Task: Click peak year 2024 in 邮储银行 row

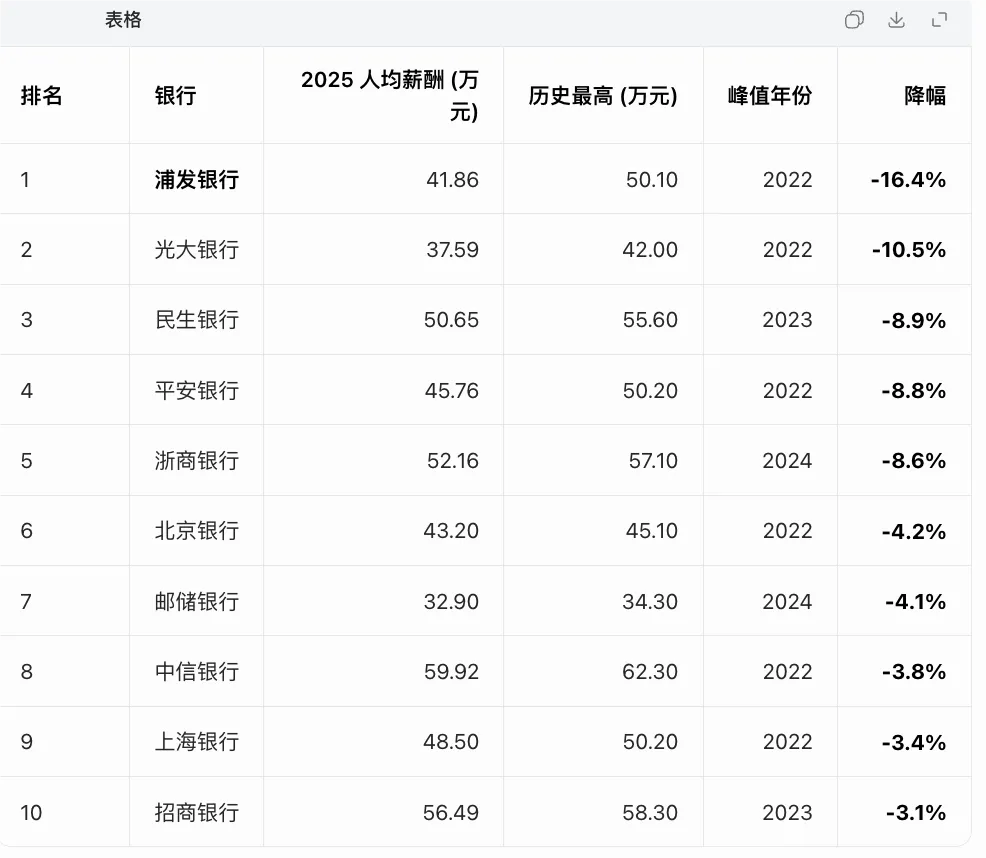Action: [787, 602]
